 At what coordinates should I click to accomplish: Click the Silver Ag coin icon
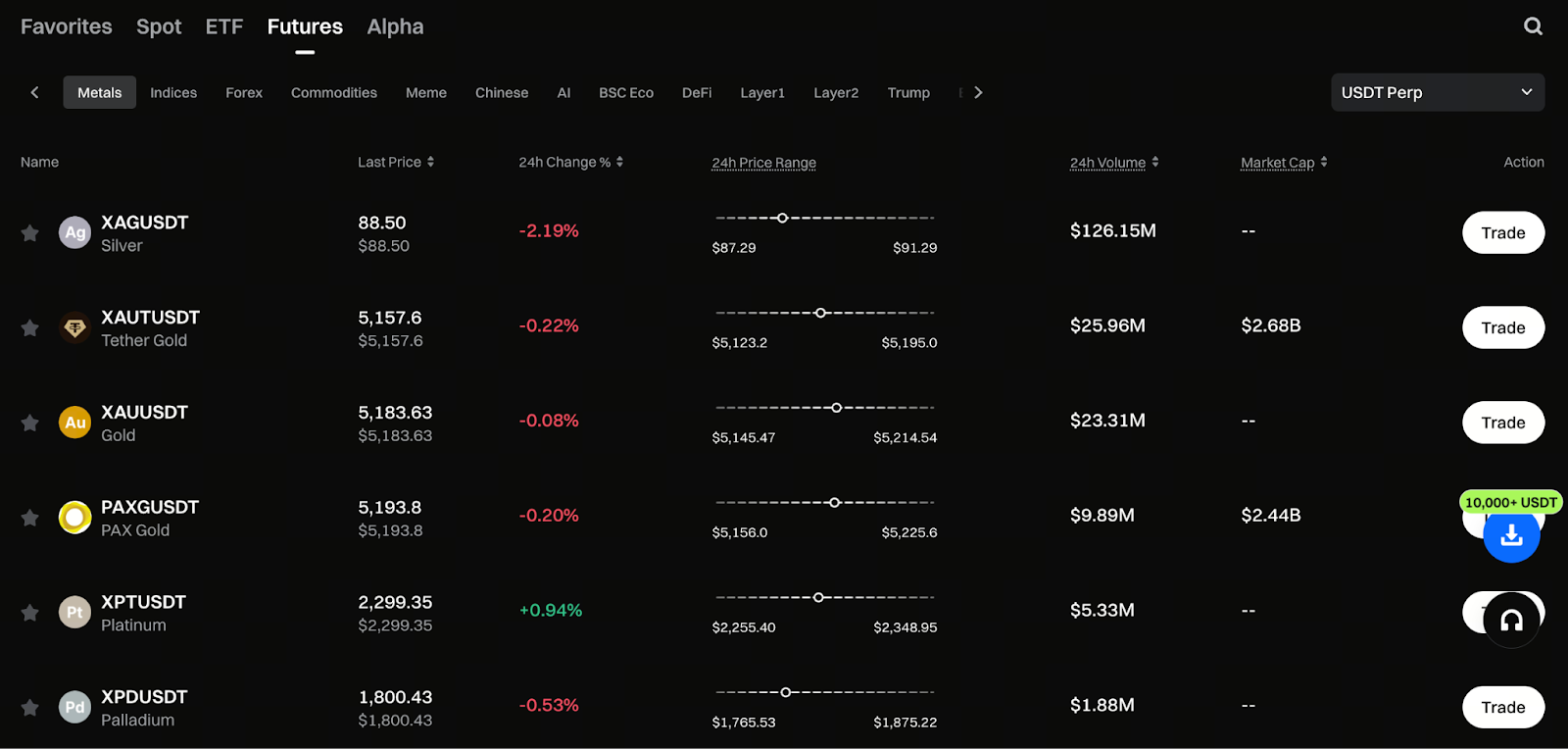click(74, 232)
